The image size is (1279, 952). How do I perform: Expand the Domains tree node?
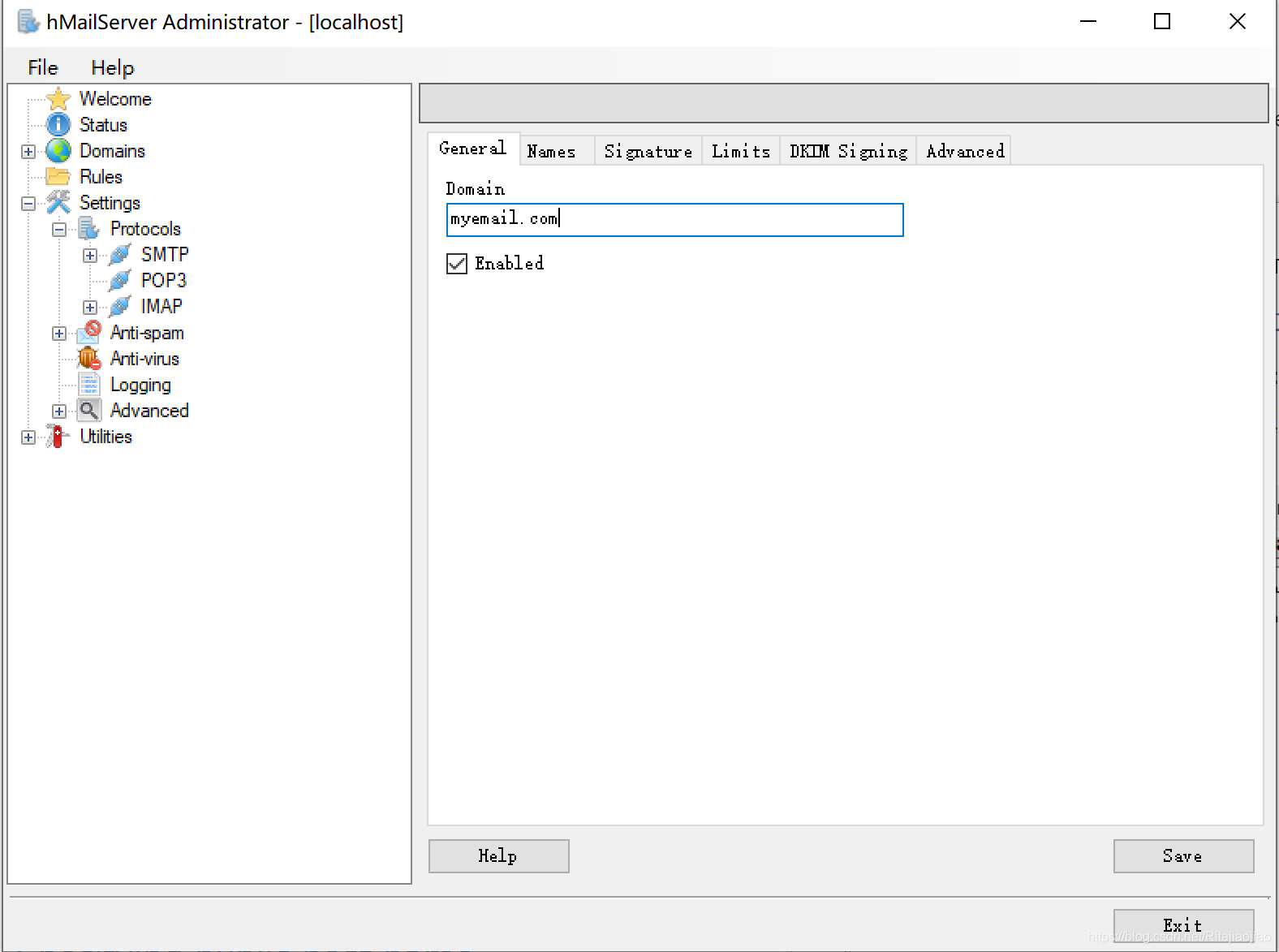click(28, 152)
